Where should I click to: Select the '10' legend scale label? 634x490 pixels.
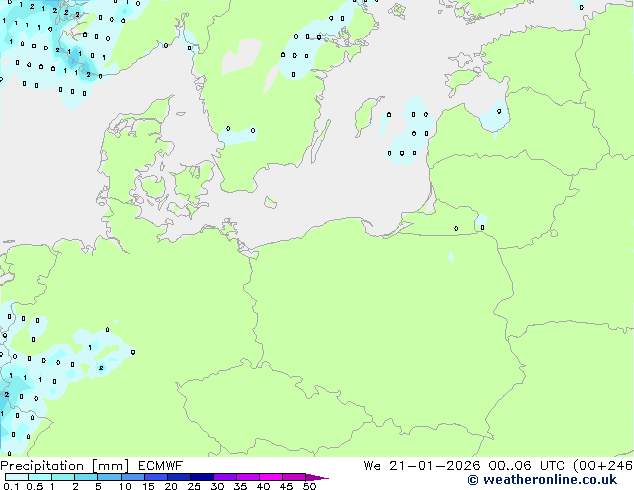click(125, 486)
